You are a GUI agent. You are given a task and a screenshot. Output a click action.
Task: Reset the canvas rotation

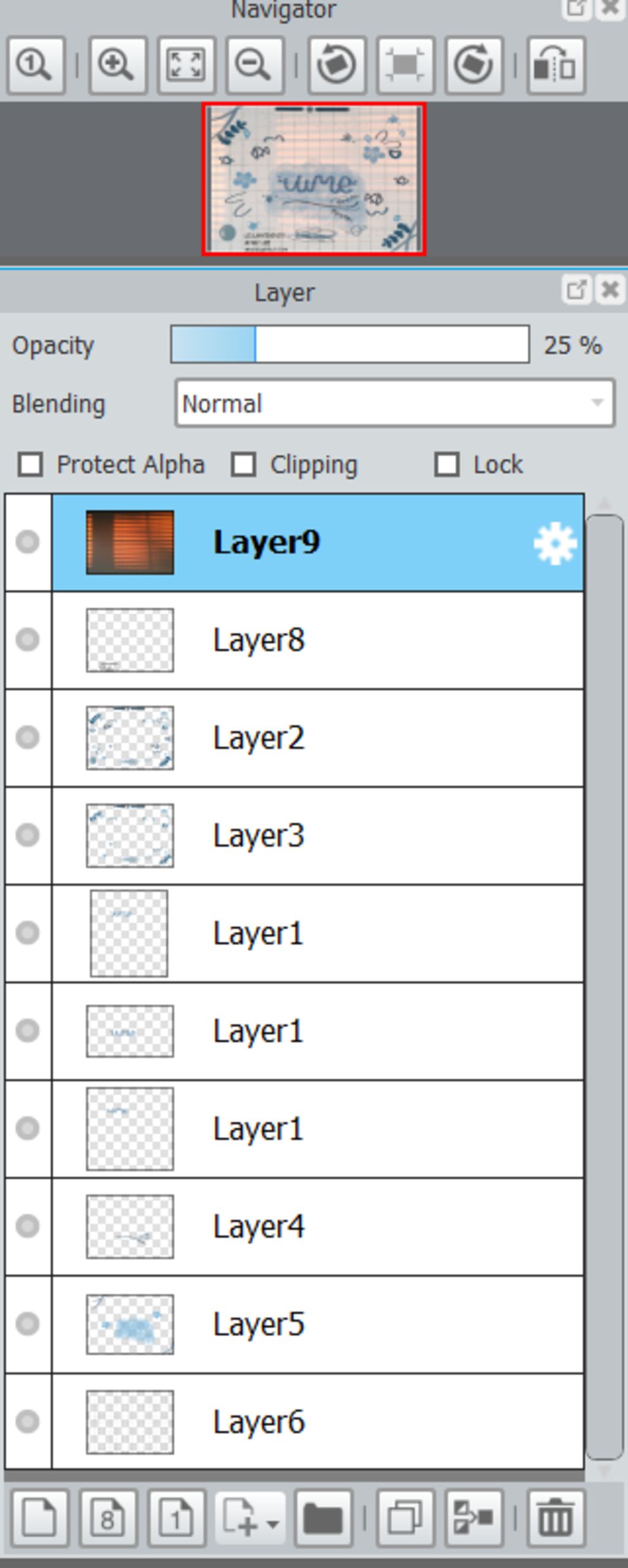point(405,65)
